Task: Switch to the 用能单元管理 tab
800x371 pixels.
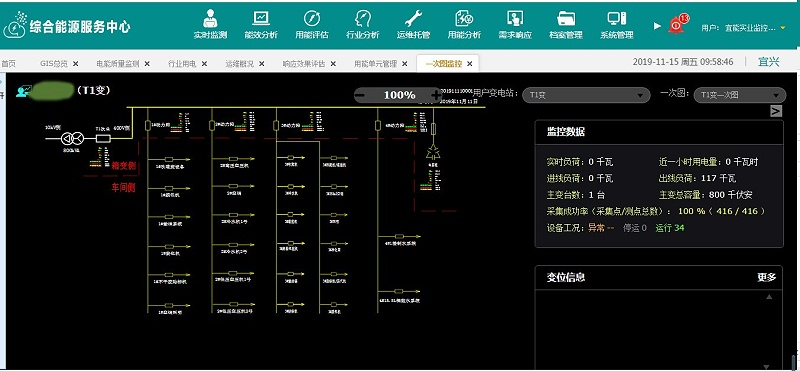Action: coord(376,64)
